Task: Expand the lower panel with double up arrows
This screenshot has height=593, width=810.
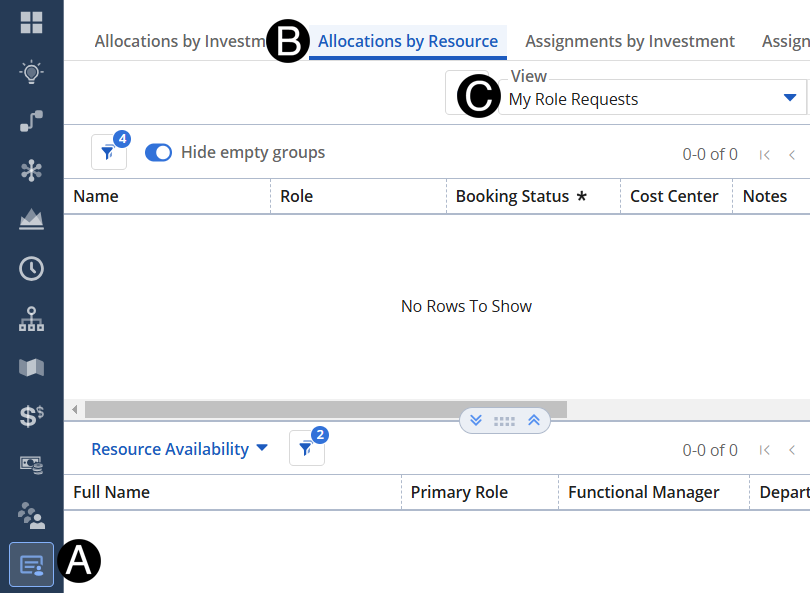Action: point(534,421)
